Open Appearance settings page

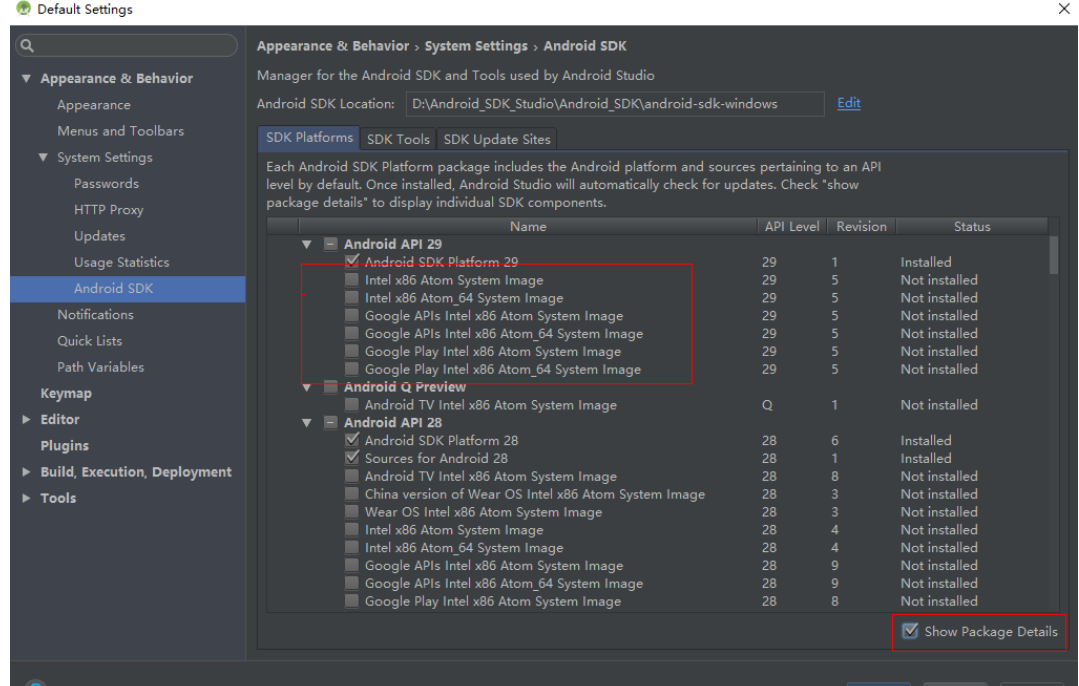click(x=94, y=105)
